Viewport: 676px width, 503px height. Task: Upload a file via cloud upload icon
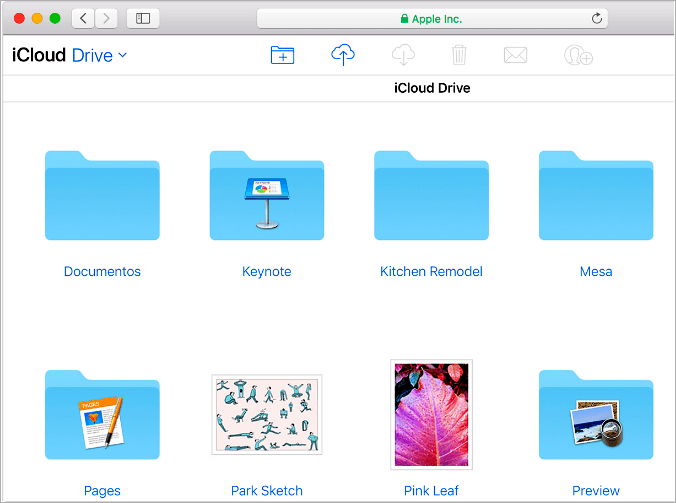[343, 54]
